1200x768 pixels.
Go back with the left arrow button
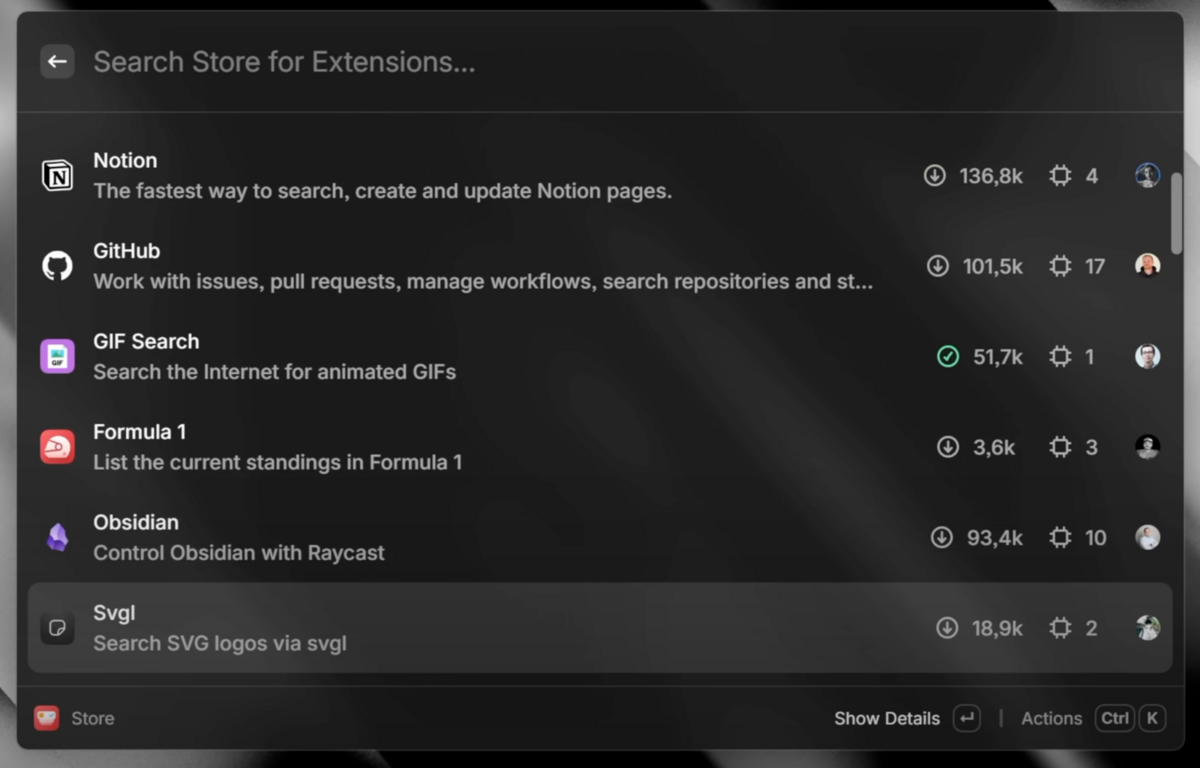(57, 62)
